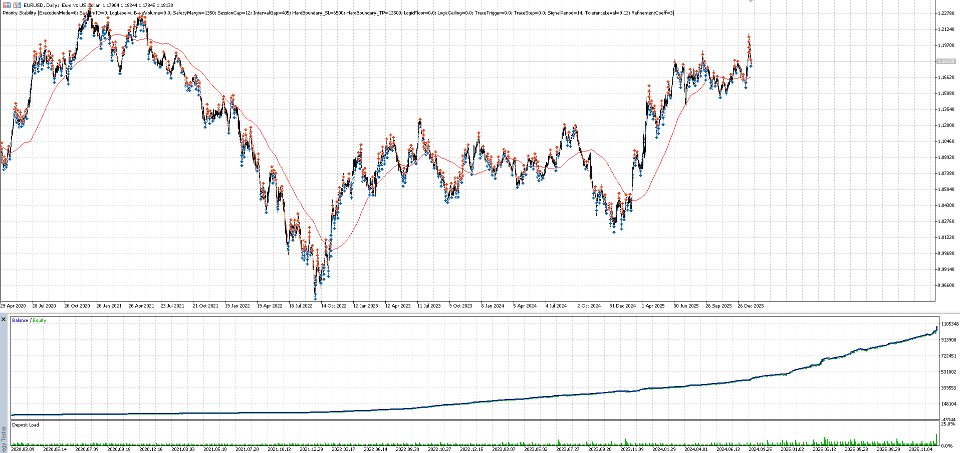Click the first chart icon beside EURUSD title
The image size is (960, 453).
5,5
